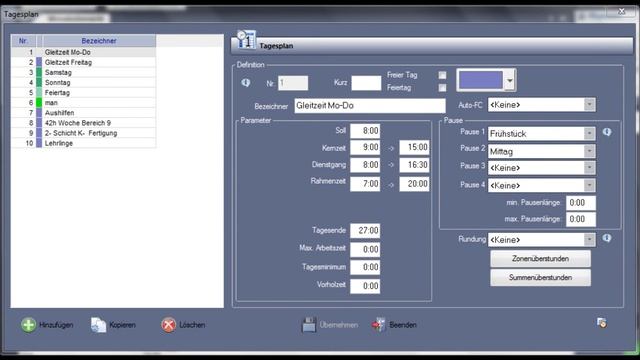Click the Übernehmen floppy disk icon
The width and height of the screenshot is (640, 360).
pos(309,325)
